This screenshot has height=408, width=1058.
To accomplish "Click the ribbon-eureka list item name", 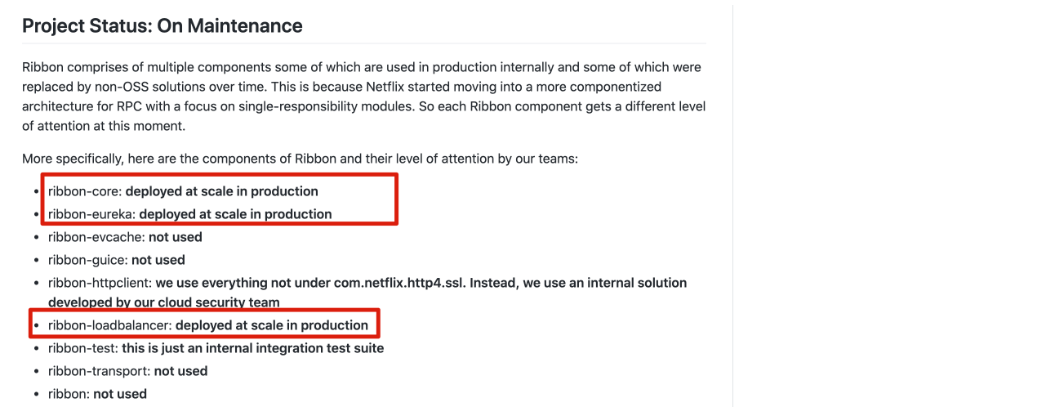I will 91,214.
